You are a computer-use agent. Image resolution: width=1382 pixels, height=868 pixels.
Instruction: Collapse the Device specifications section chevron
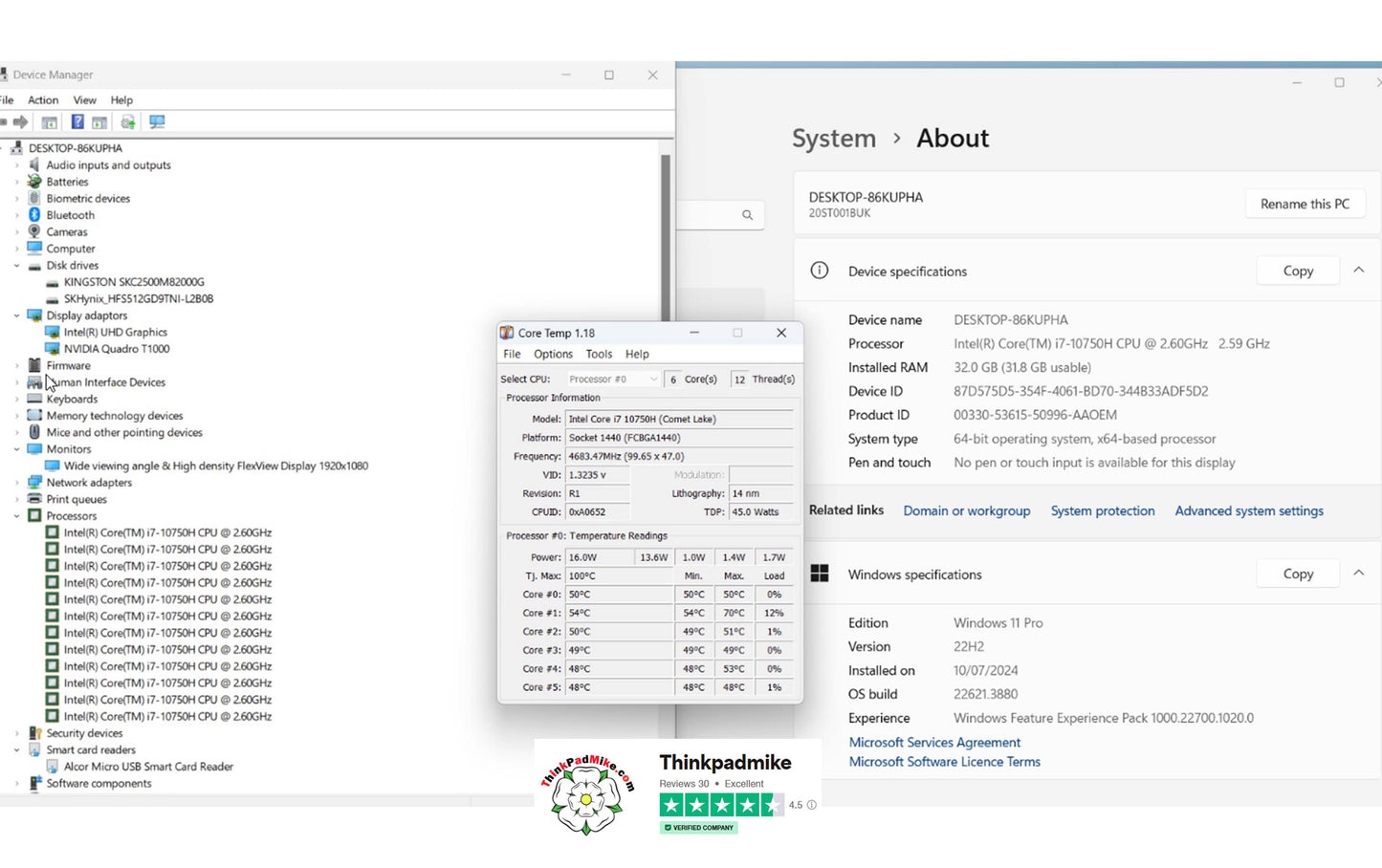tap(1358, 271)
